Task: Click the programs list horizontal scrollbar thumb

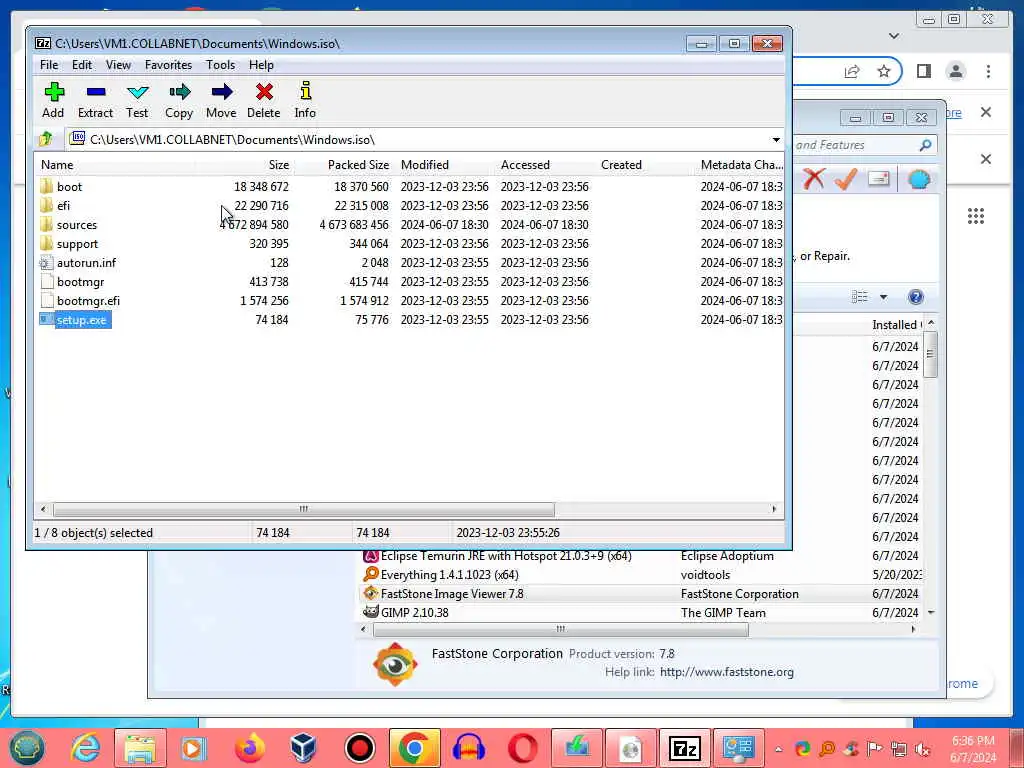Action: click(560, 630)
